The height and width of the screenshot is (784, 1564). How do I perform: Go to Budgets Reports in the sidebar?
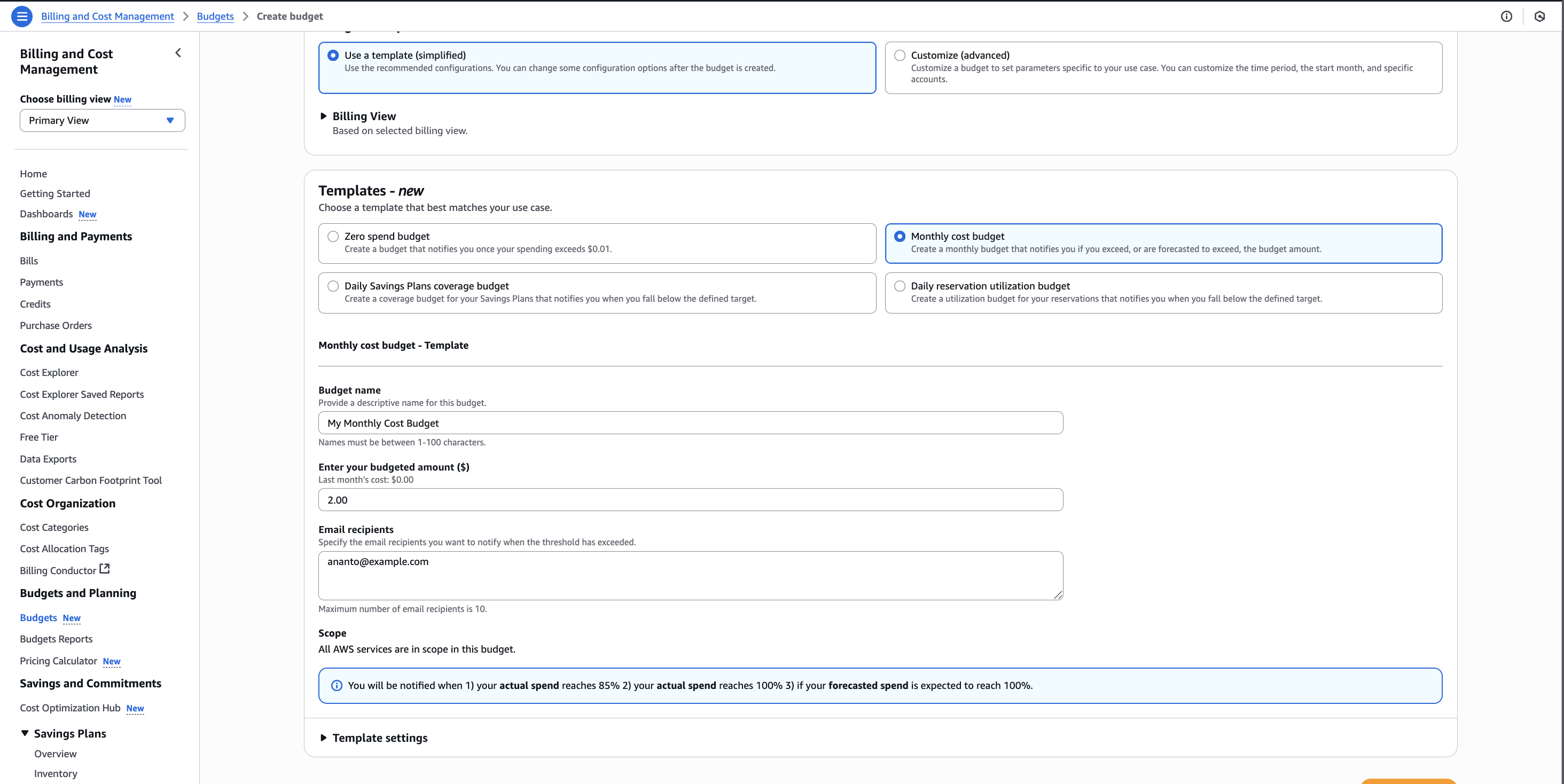57,639
